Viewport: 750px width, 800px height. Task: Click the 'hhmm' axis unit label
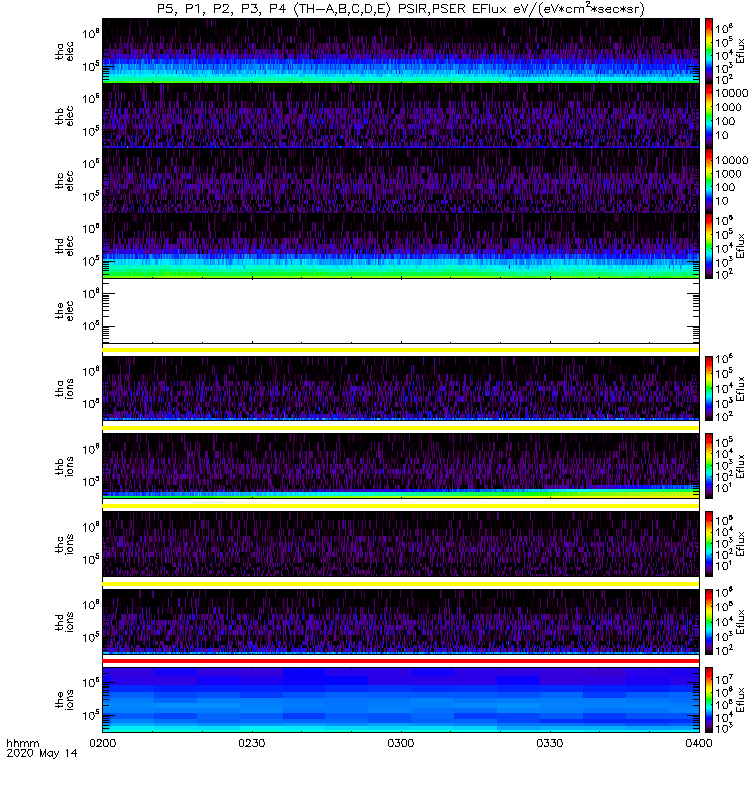pos(23,743)
